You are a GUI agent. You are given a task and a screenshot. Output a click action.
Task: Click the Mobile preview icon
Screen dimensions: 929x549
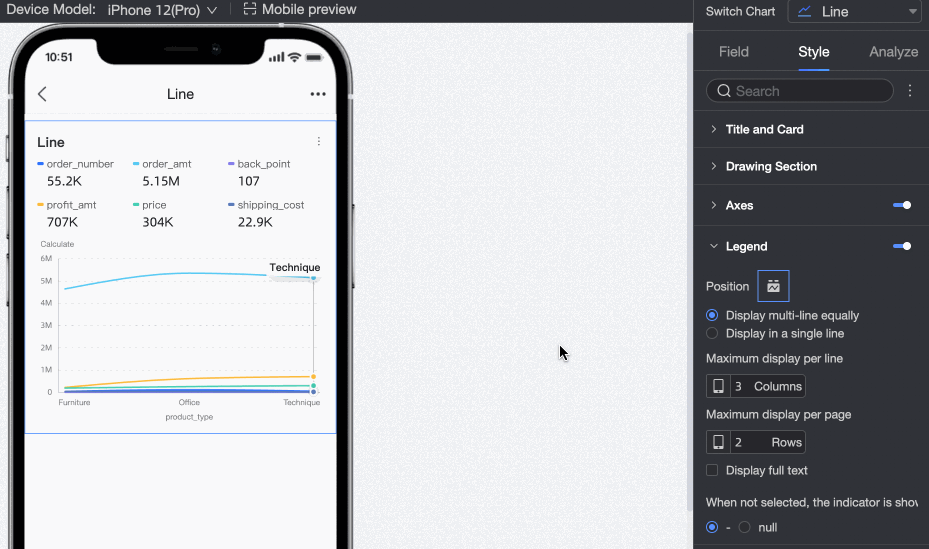pyautogui.click(x=250, y=9)
